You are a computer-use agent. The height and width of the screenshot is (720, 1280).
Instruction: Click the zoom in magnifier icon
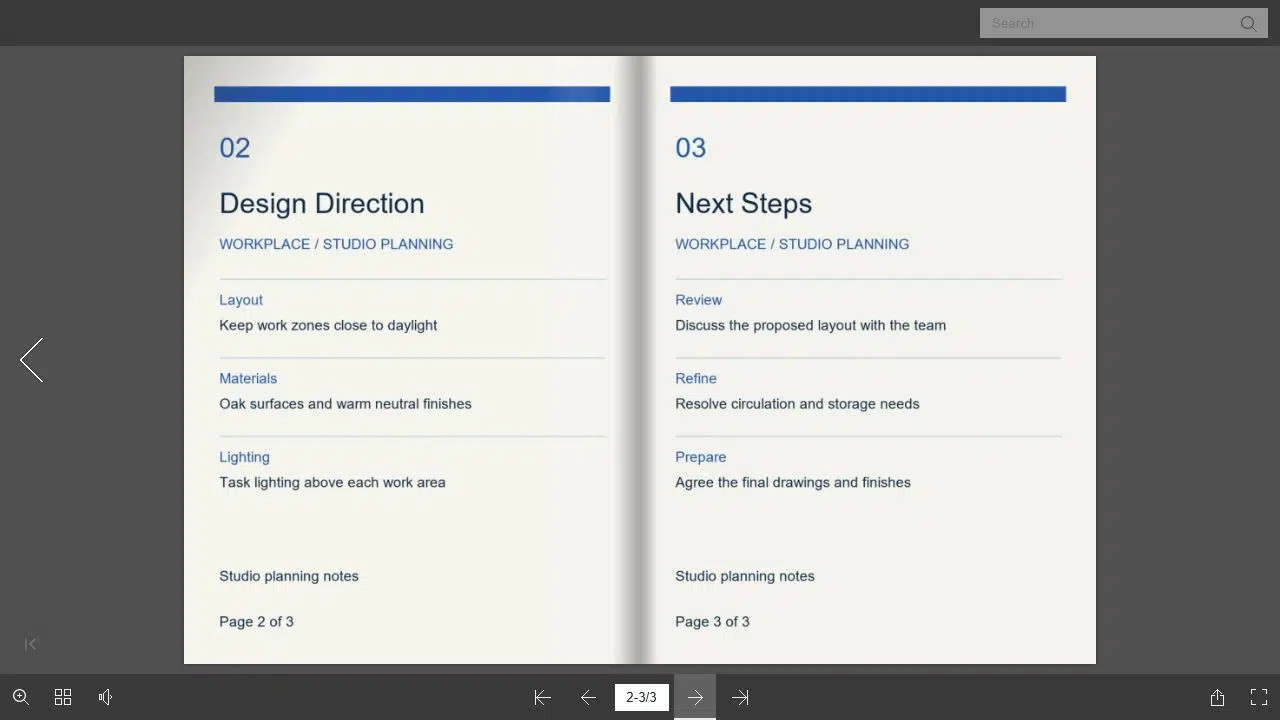point(21,697)
